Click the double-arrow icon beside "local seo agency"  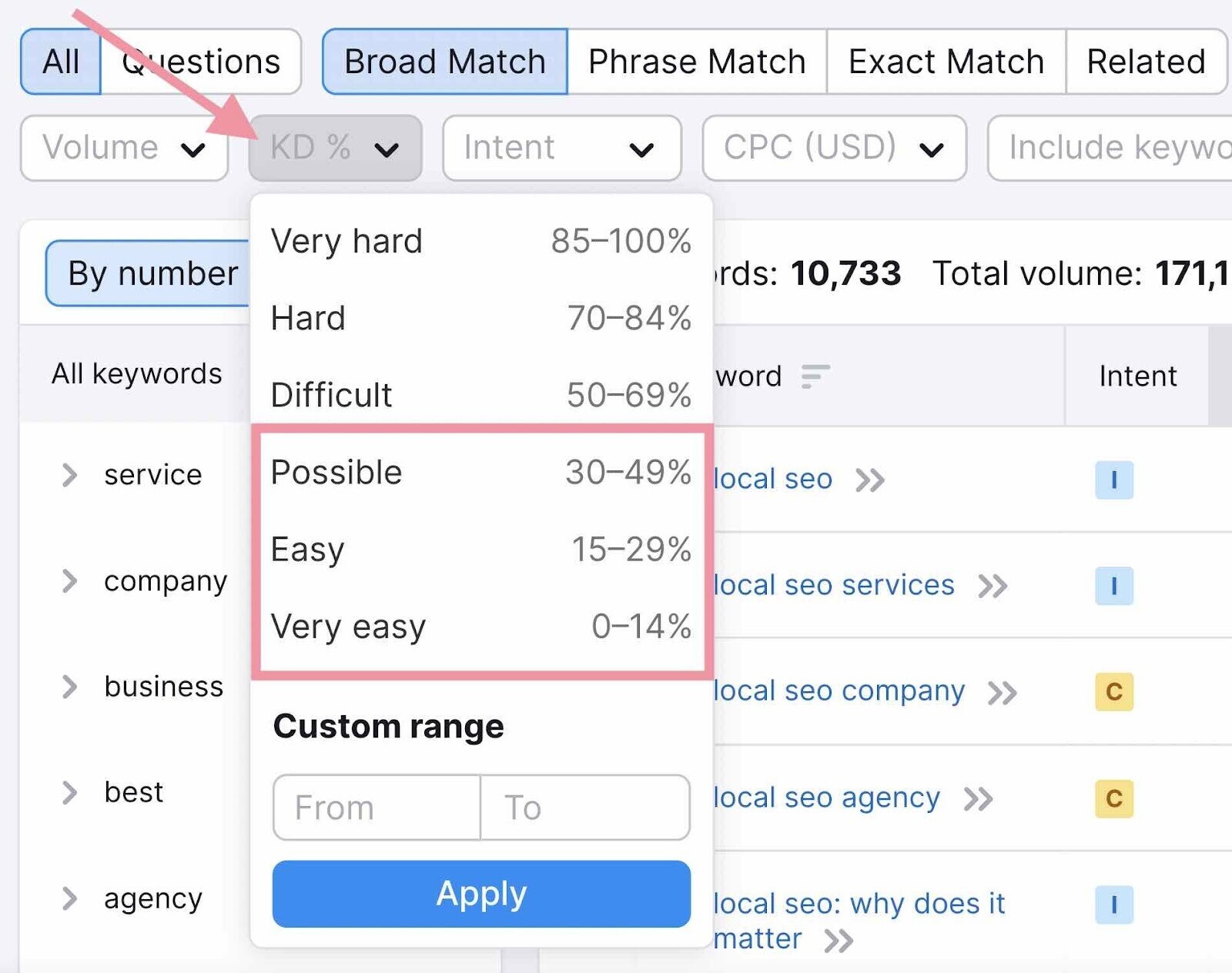(979, 798)
